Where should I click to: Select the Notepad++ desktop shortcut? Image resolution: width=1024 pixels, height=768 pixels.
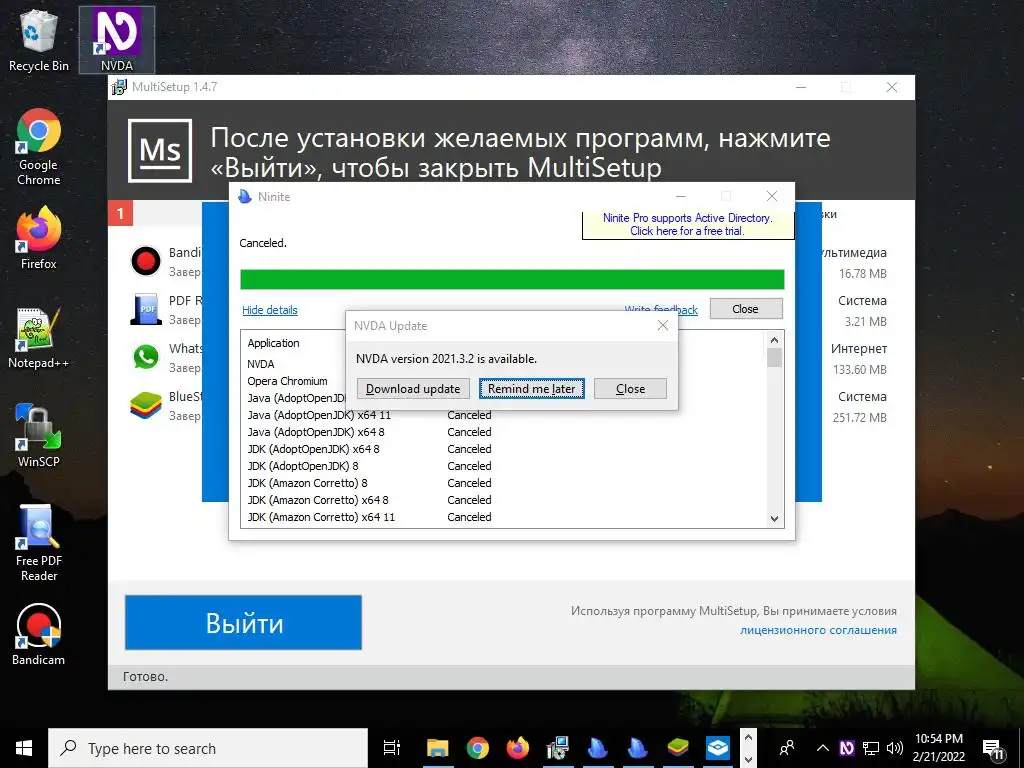[x=39, y=338]
